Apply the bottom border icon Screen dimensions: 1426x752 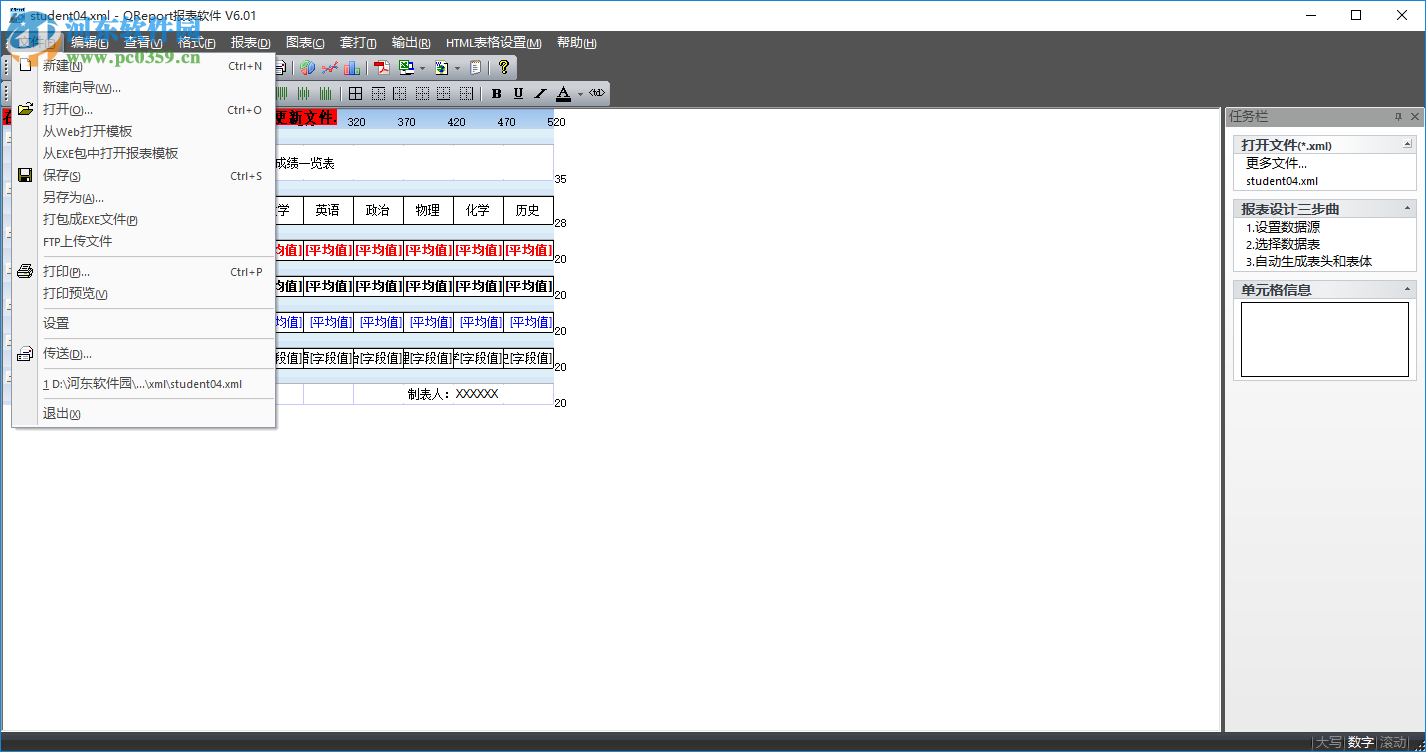[444, 93]
